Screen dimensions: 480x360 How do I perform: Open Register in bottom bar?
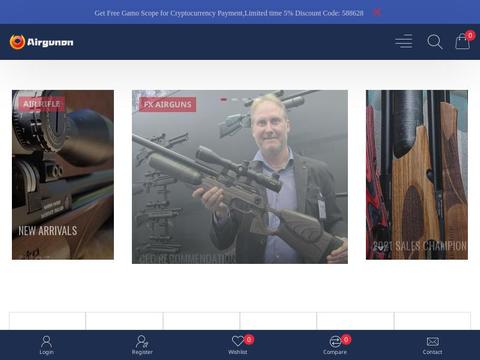coord(142,345)
